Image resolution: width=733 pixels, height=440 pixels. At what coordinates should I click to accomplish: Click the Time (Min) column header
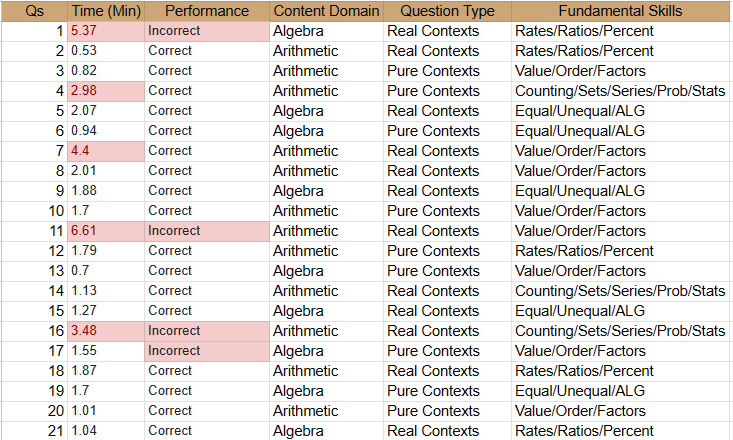point(106,11)
